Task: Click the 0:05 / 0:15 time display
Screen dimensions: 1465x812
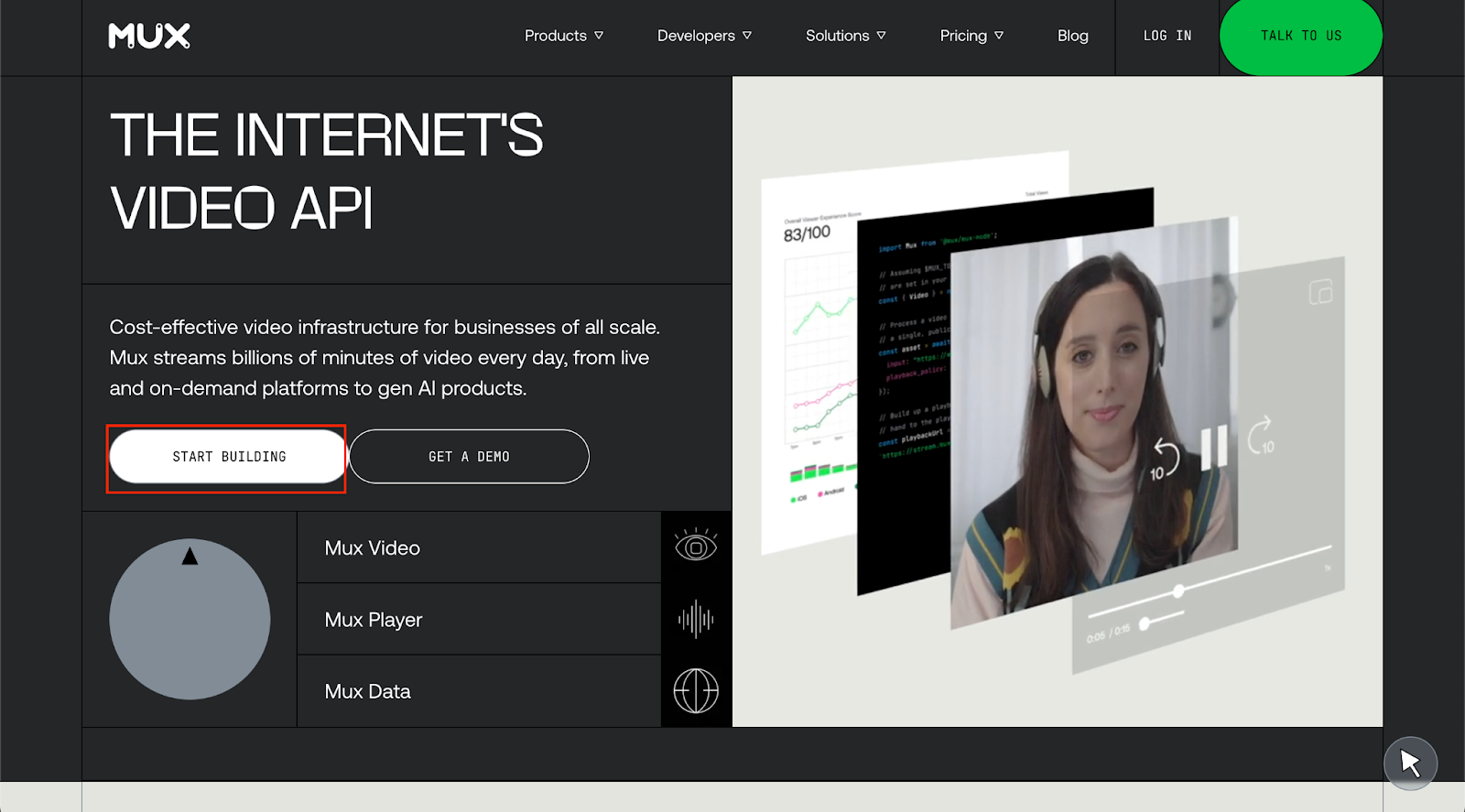Action: [x=1108, y=633]
